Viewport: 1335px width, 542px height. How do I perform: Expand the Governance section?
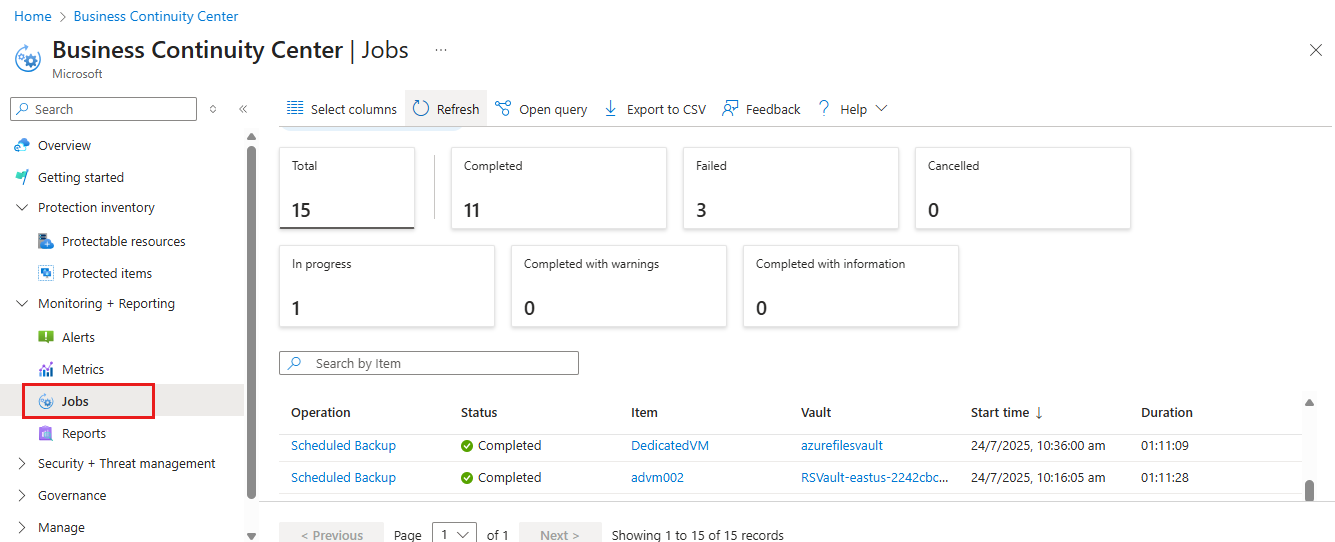coord(23,496)
